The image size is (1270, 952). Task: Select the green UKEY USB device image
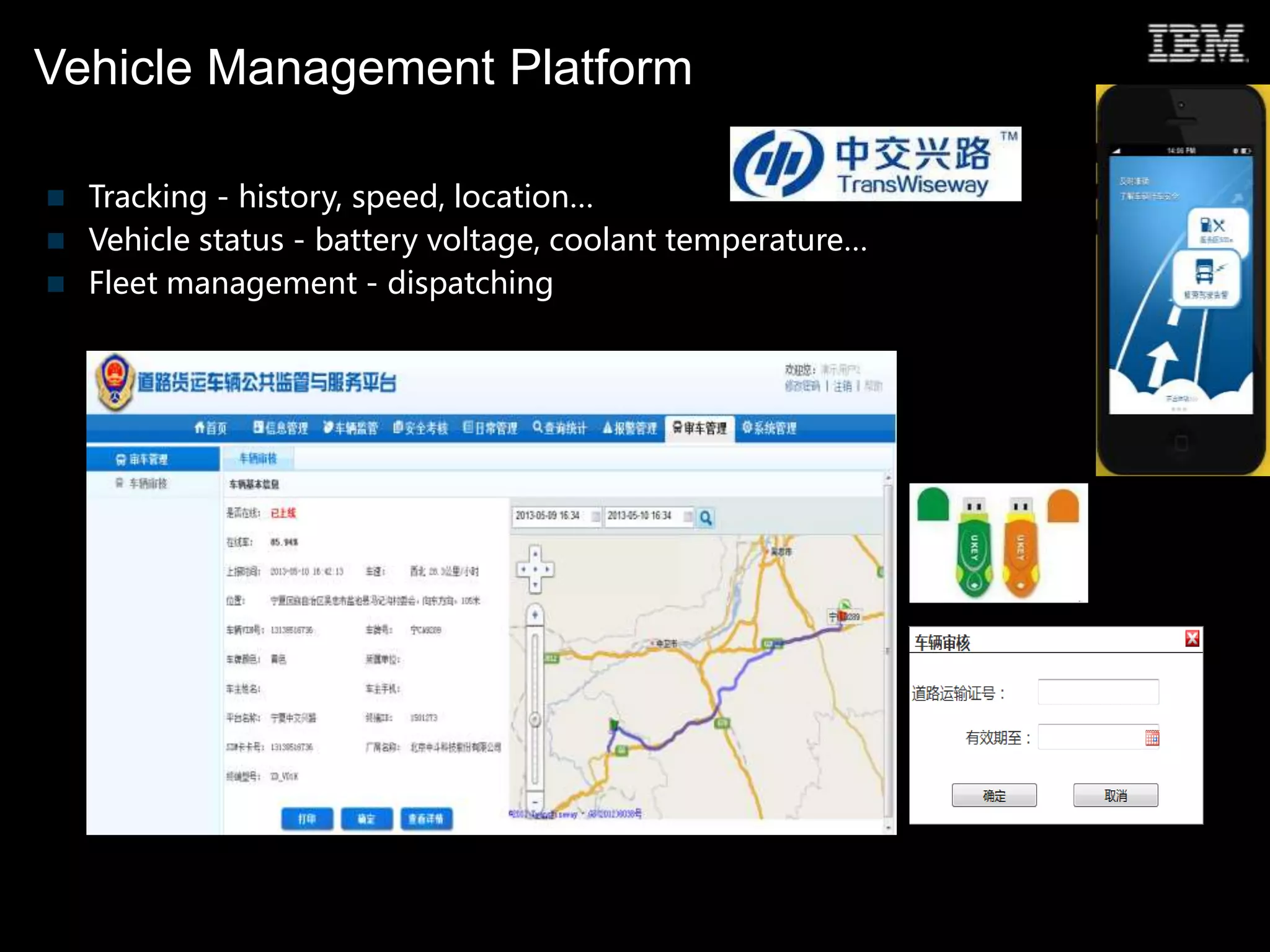974,547
